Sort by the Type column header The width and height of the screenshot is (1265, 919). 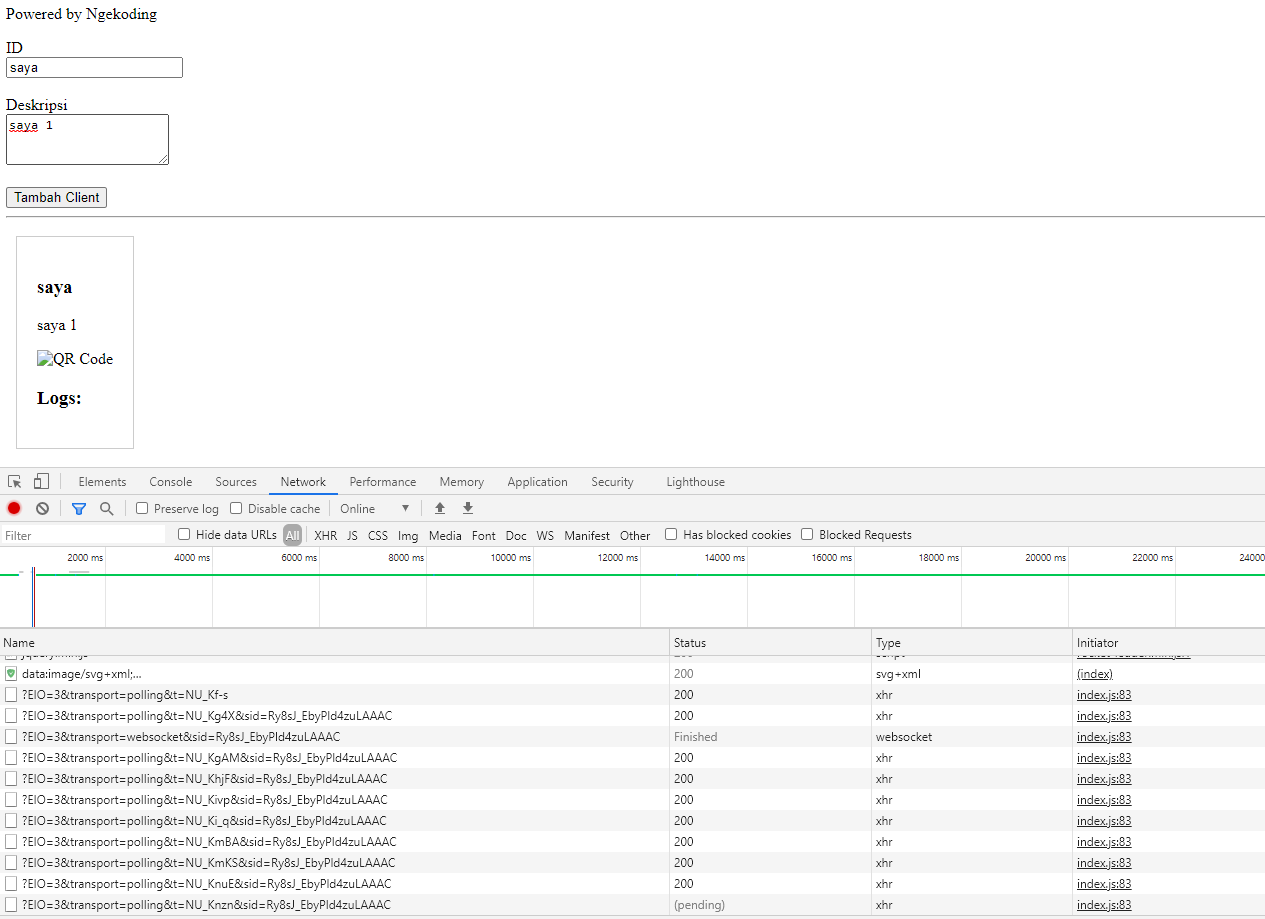coord(972,643)
